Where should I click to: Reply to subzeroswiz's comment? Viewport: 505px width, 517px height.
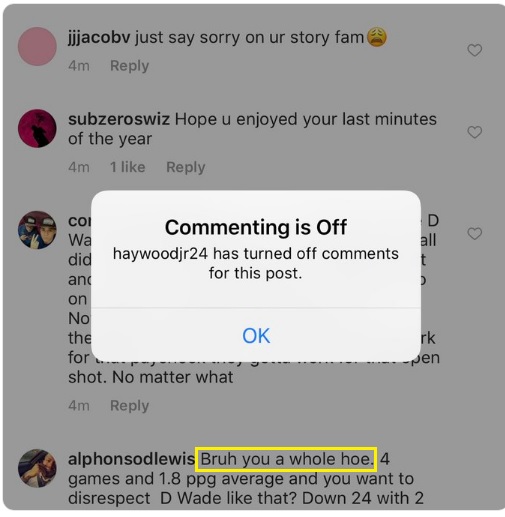186,167
